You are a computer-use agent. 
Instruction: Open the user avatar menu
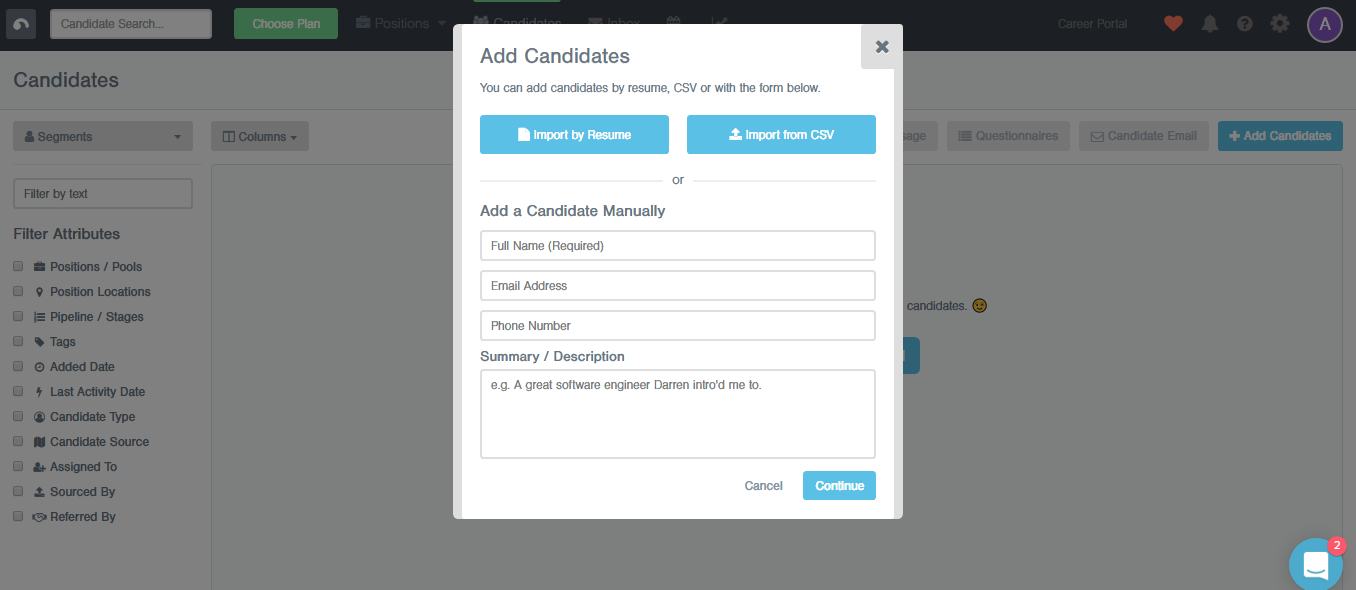coord(1324,24)
